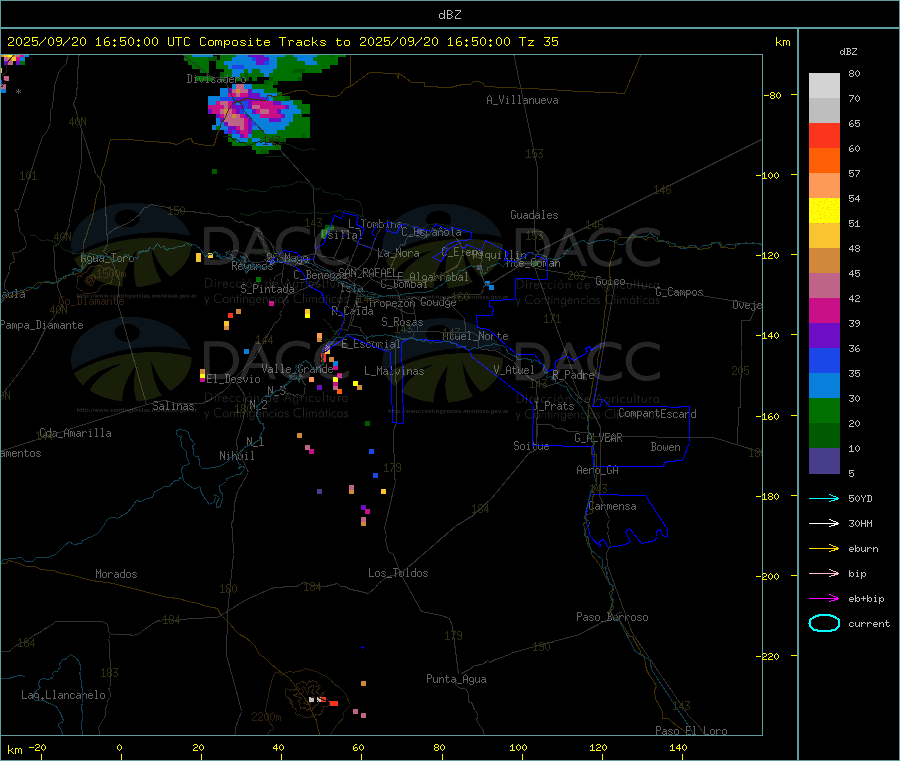Click the dBZ title at top
900x761 pixels.
[x=449, y=15]
